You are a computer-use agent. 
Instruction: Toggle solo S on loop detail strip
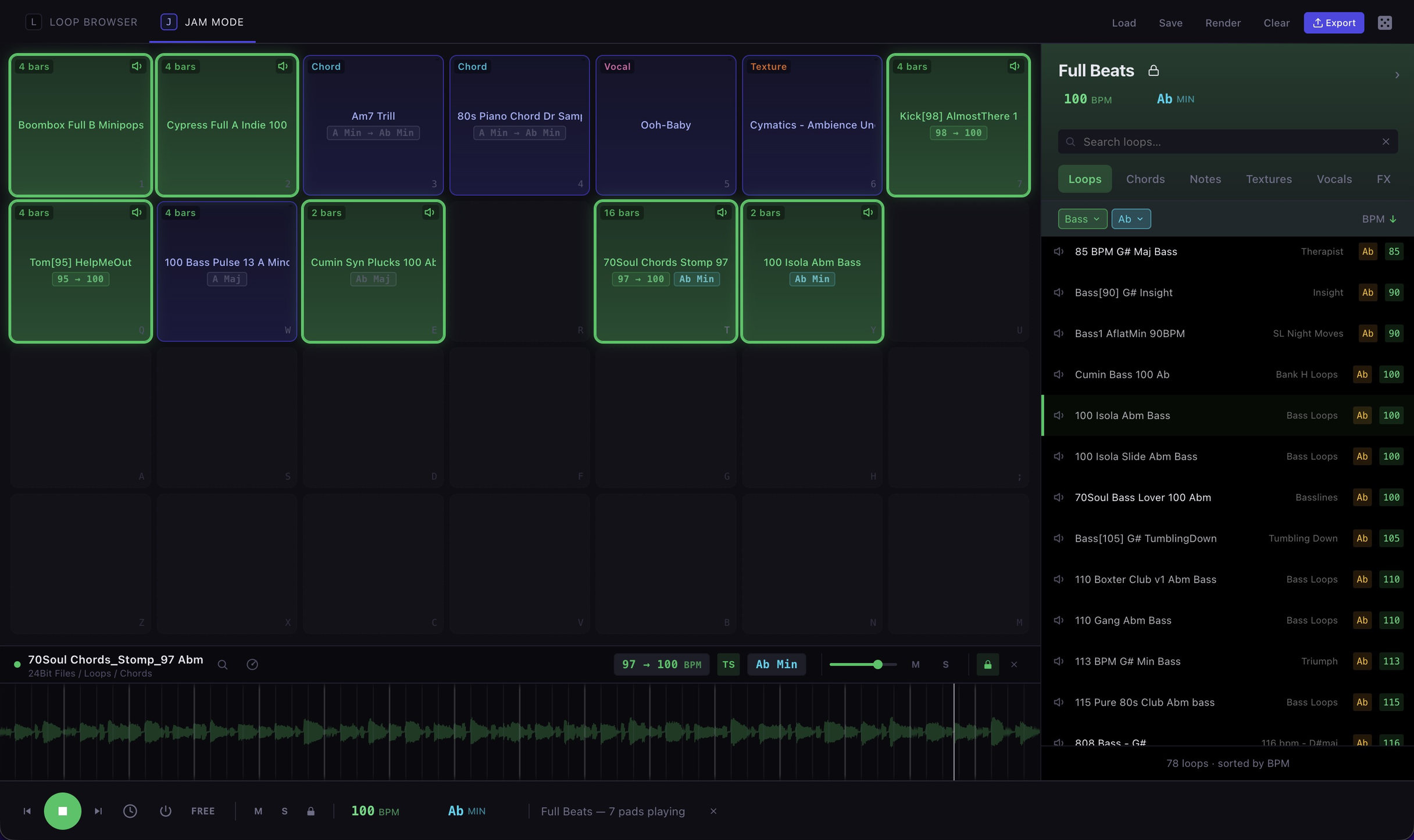945,664
